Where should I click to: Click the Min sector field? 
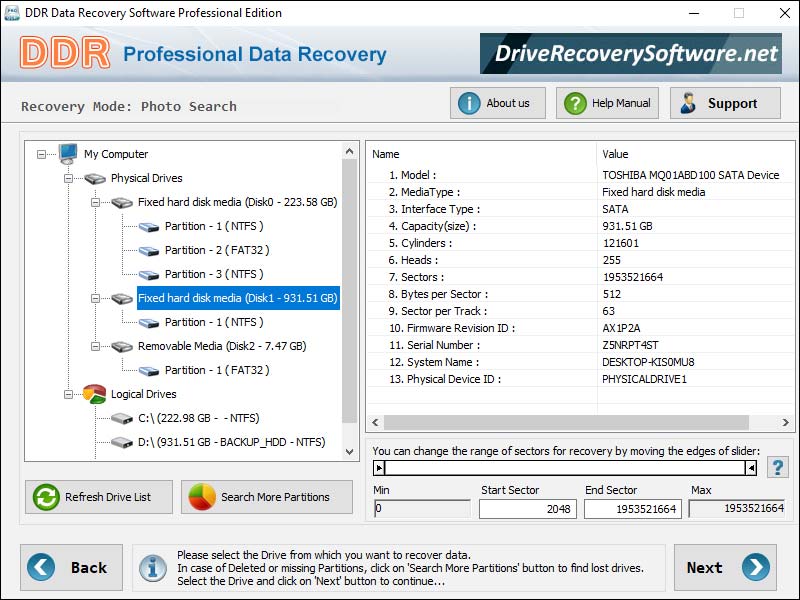pyautogui.click(x=422, y=509)
